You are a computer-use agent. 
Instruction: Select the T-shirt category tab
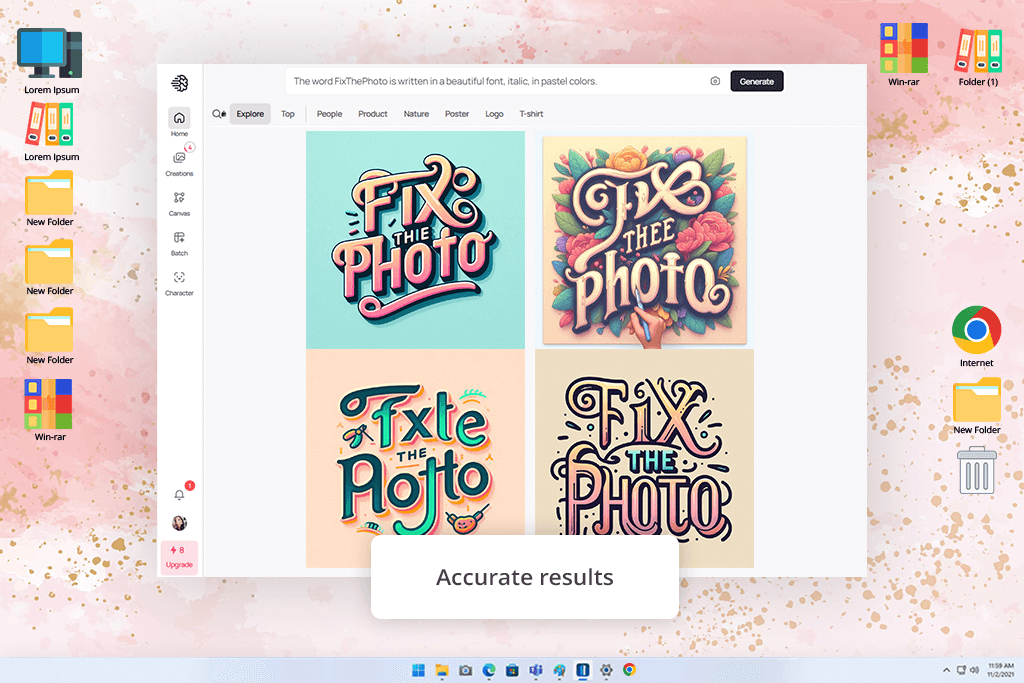[x=531, y=114]
